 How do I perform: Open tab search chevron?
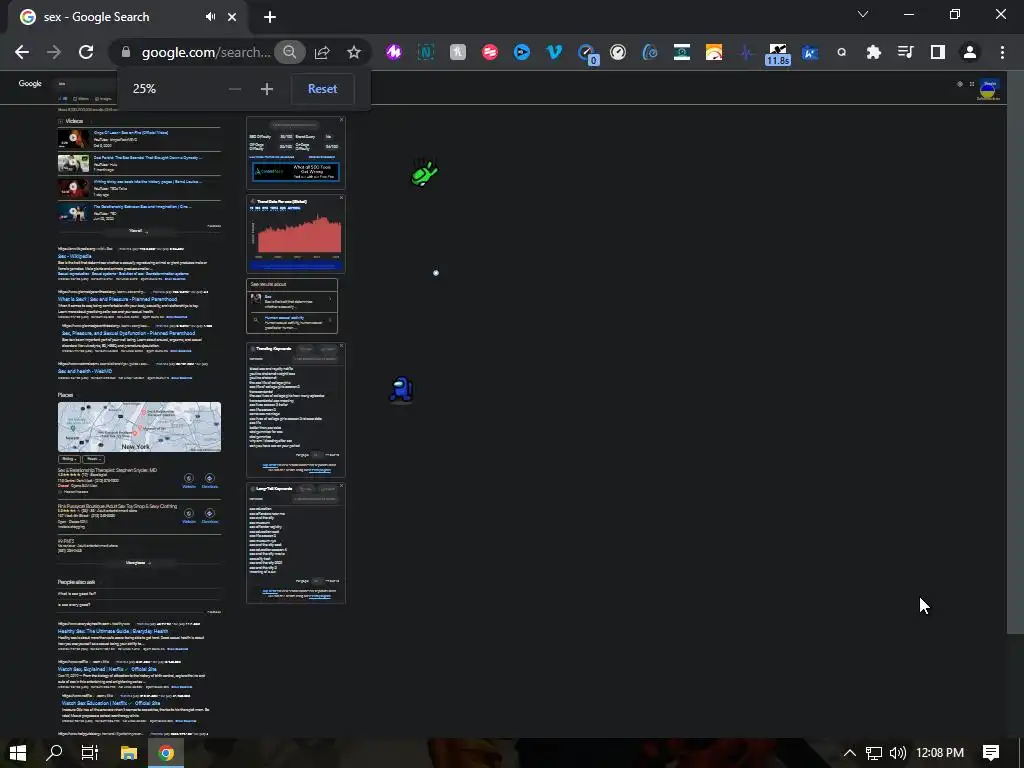click(863, 14)
